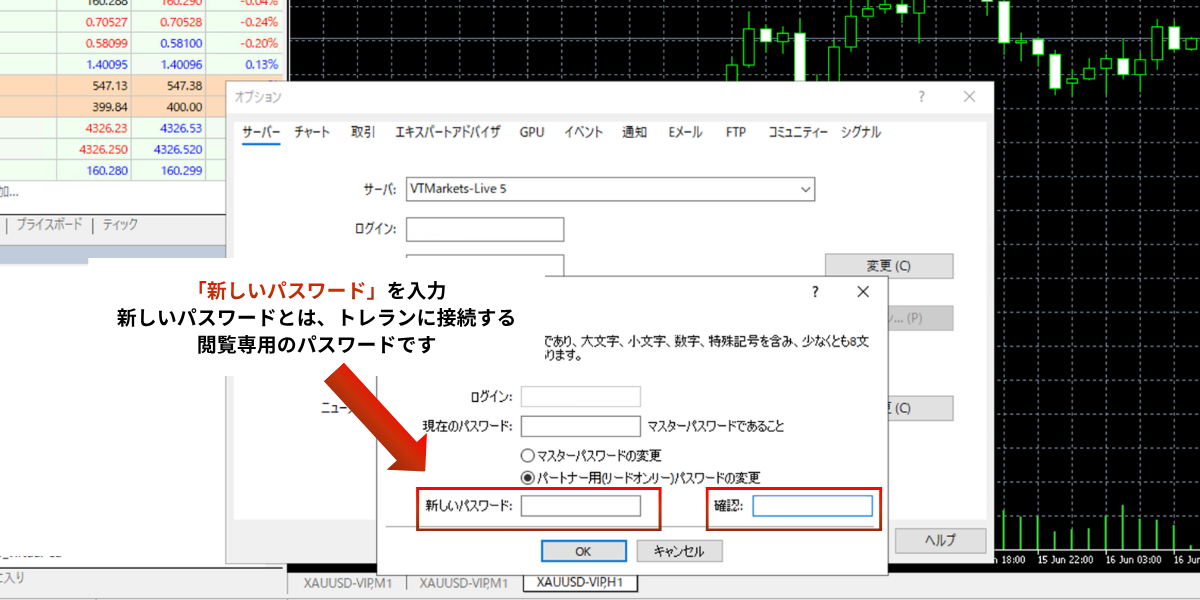The image size is (1200, 600).
Task: Open the エキスパートアドバイザ tab
Action: pyautogui.click(x=448, y=132)
